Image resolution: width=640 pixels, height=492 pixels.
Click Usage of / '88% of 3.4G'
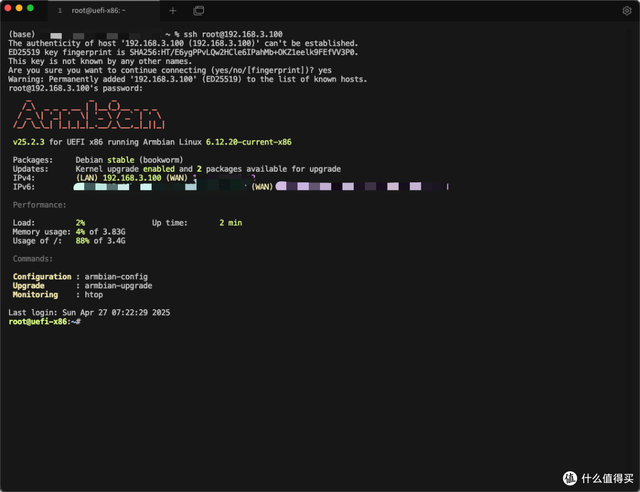pyautogui.click(x=100, y=241)
